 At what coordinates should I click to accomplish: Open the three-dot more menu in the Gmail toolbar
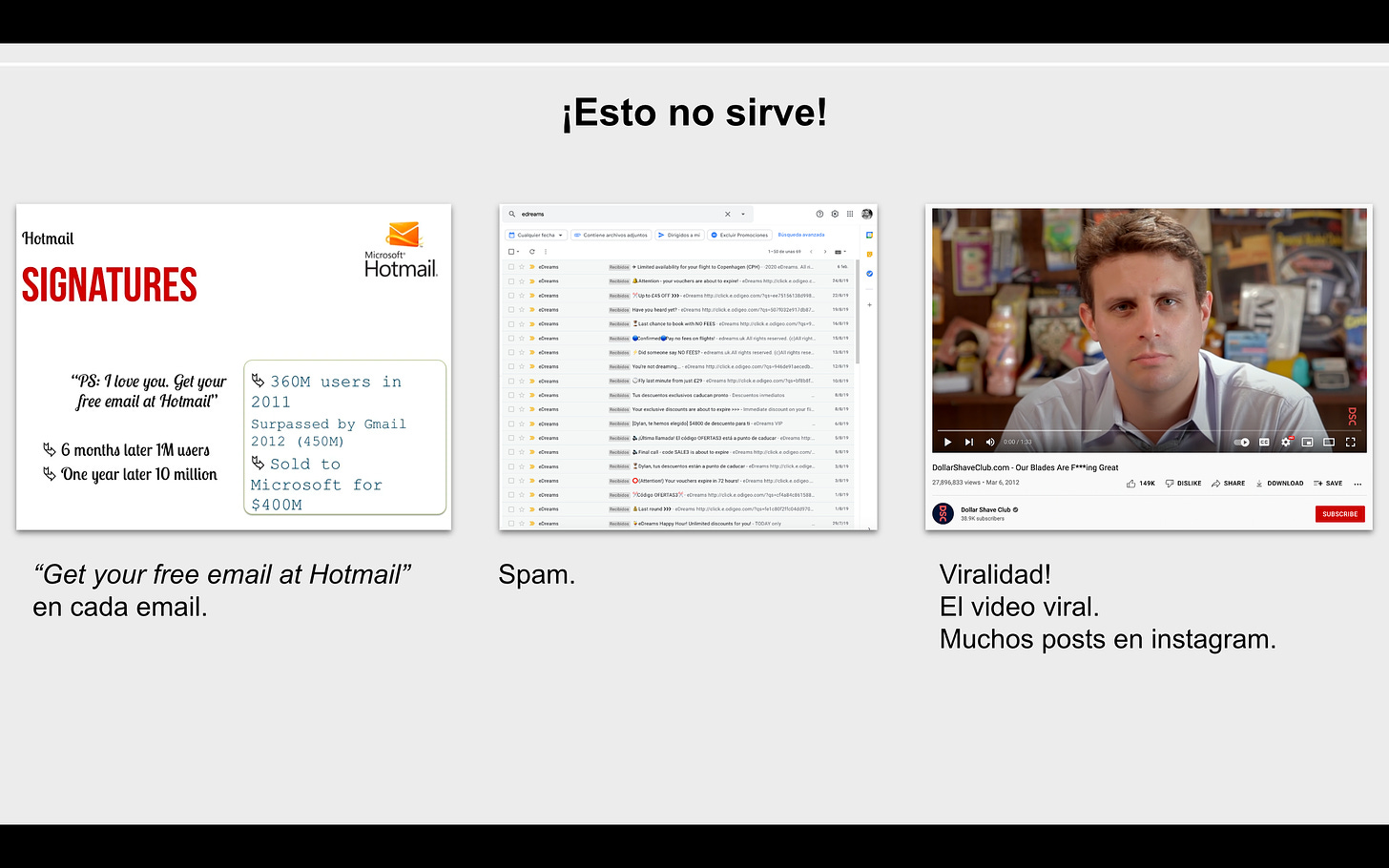545,252
